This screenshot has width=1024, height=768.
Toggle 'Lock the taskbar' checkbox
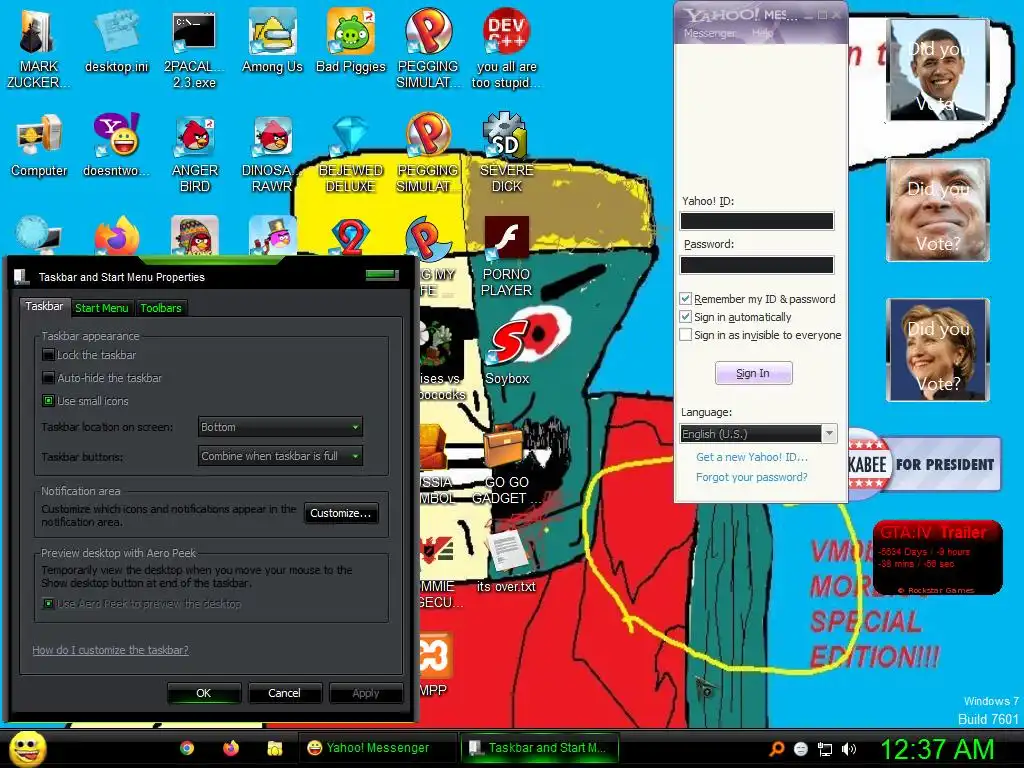pos(48,355)
